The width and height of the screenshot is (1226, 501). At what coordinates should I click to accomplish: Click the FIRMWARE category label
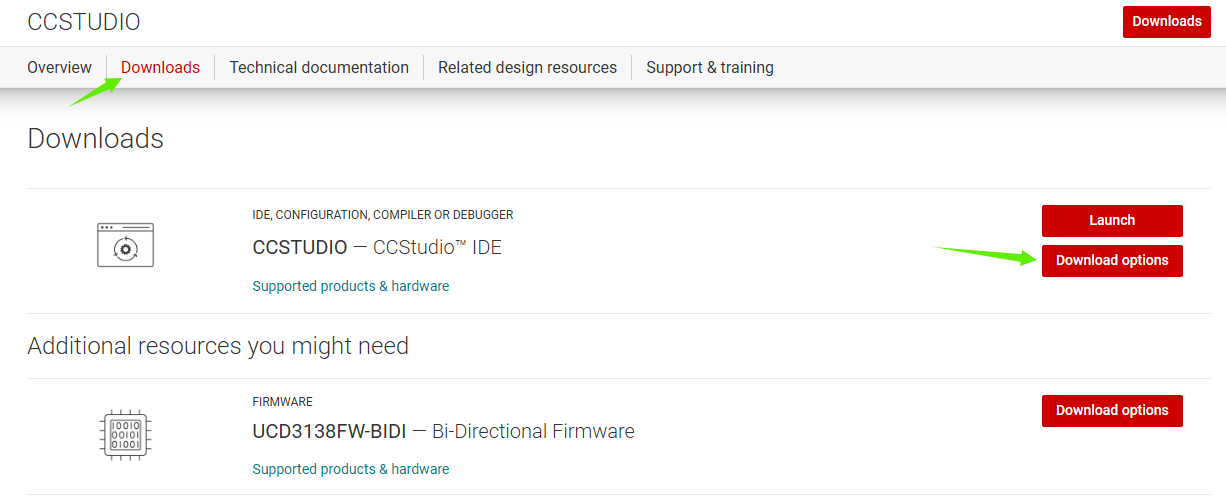[282, 402]
